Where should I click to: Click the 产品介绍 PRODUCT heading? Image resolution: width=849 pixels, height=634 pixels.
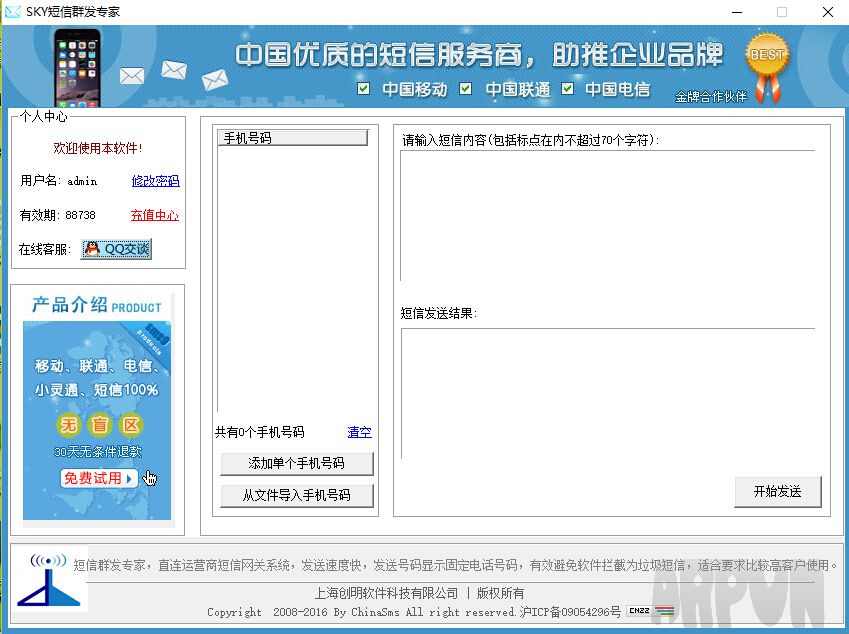point(96,305)
